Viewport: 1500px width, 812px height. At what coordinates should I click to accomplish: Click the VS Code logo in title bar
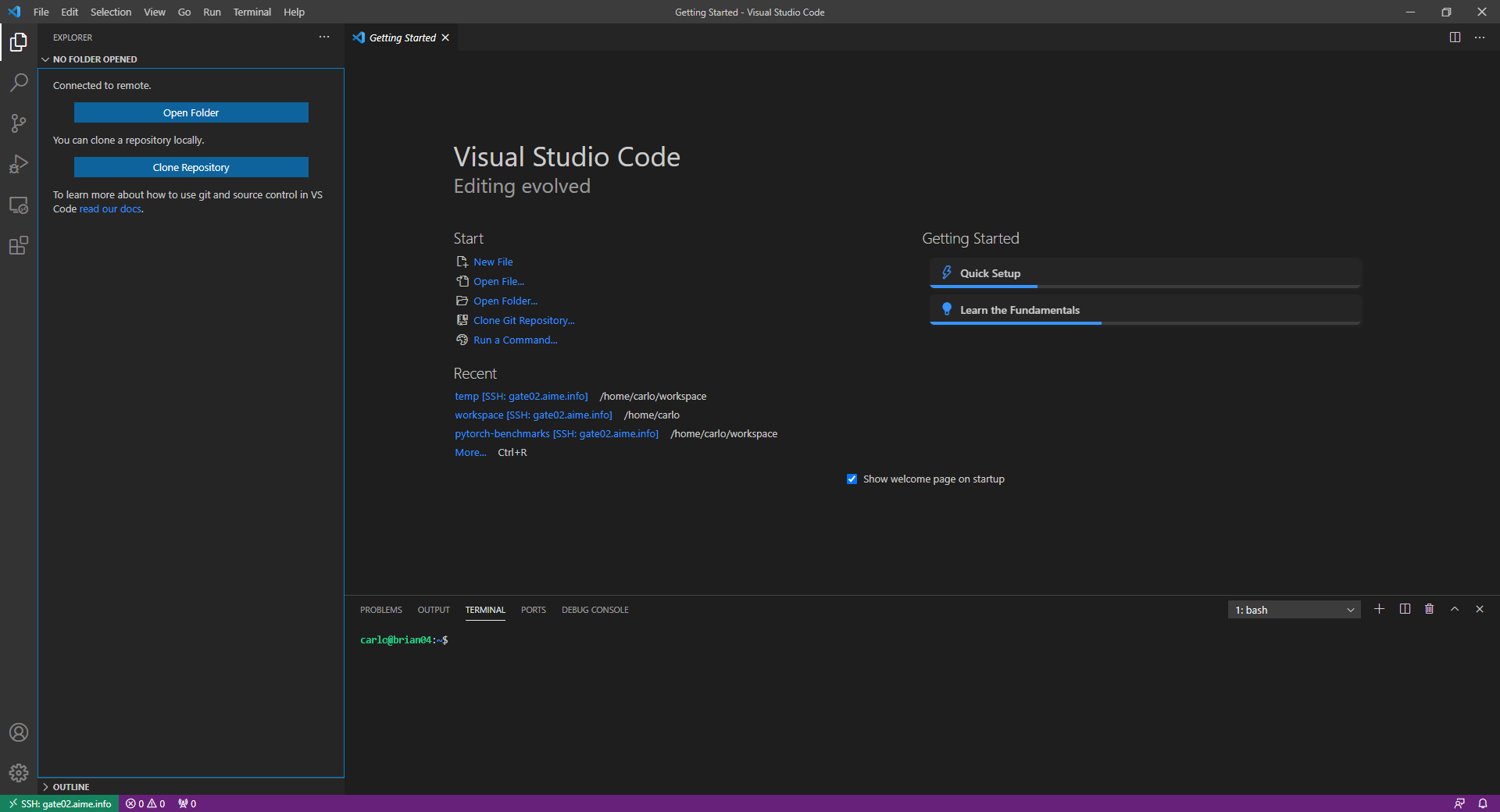tap(14, 12)
